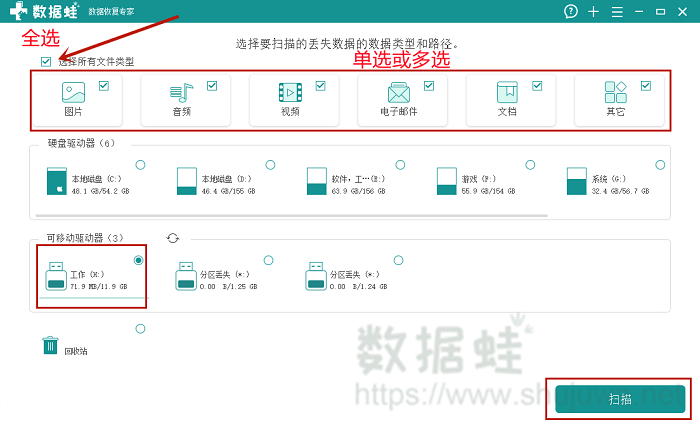The image size is (700, 427).
Task: Click the 回收站 recycle bin icon
Action: click(x=50, y=345)
